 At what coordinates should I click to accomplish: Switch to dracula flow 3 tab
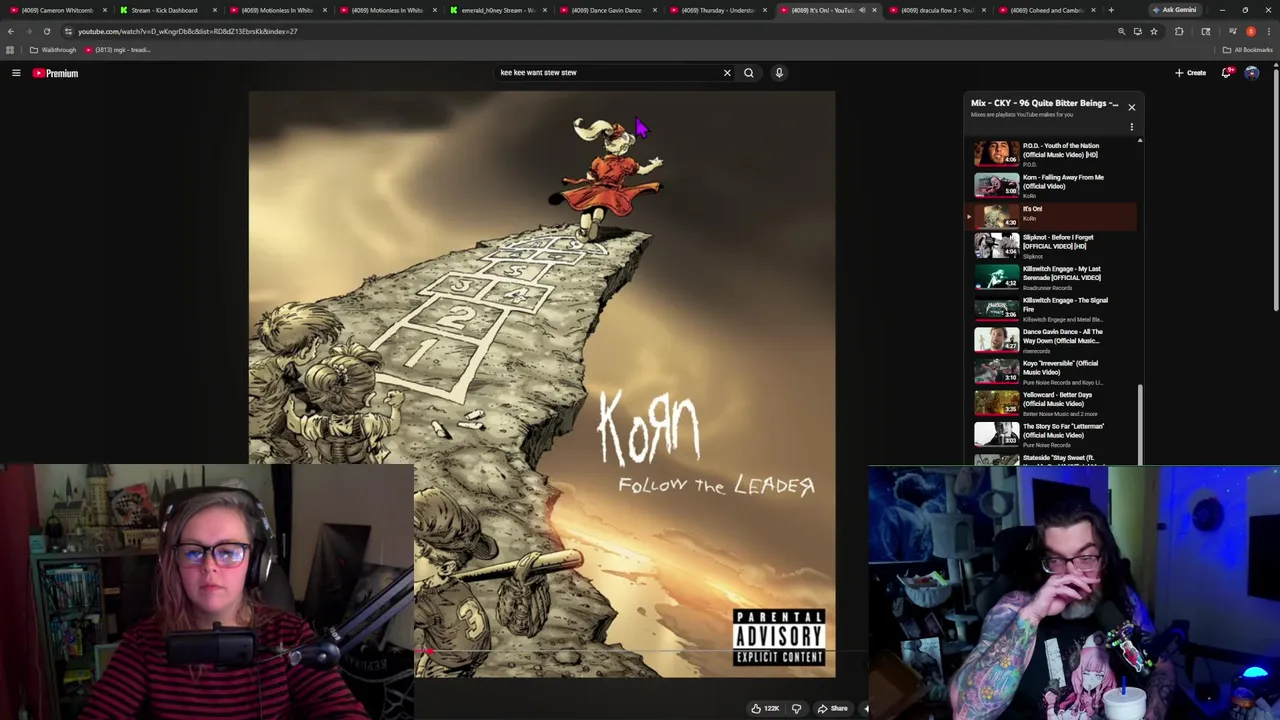point(937,10)
